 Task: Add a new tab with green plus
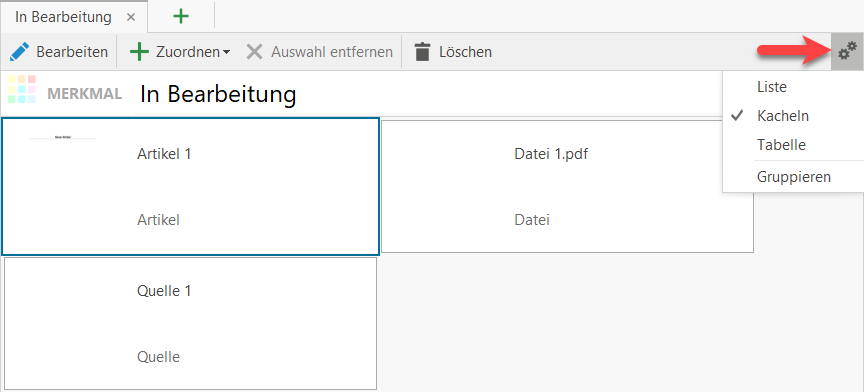[181, 17]
